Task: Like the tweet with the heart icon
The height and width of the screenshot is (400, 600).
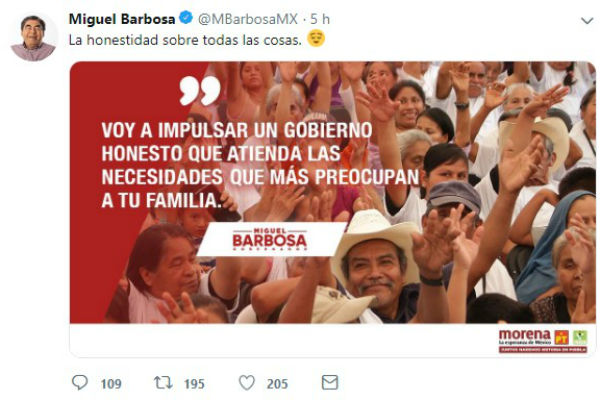Action: (247, 383)
